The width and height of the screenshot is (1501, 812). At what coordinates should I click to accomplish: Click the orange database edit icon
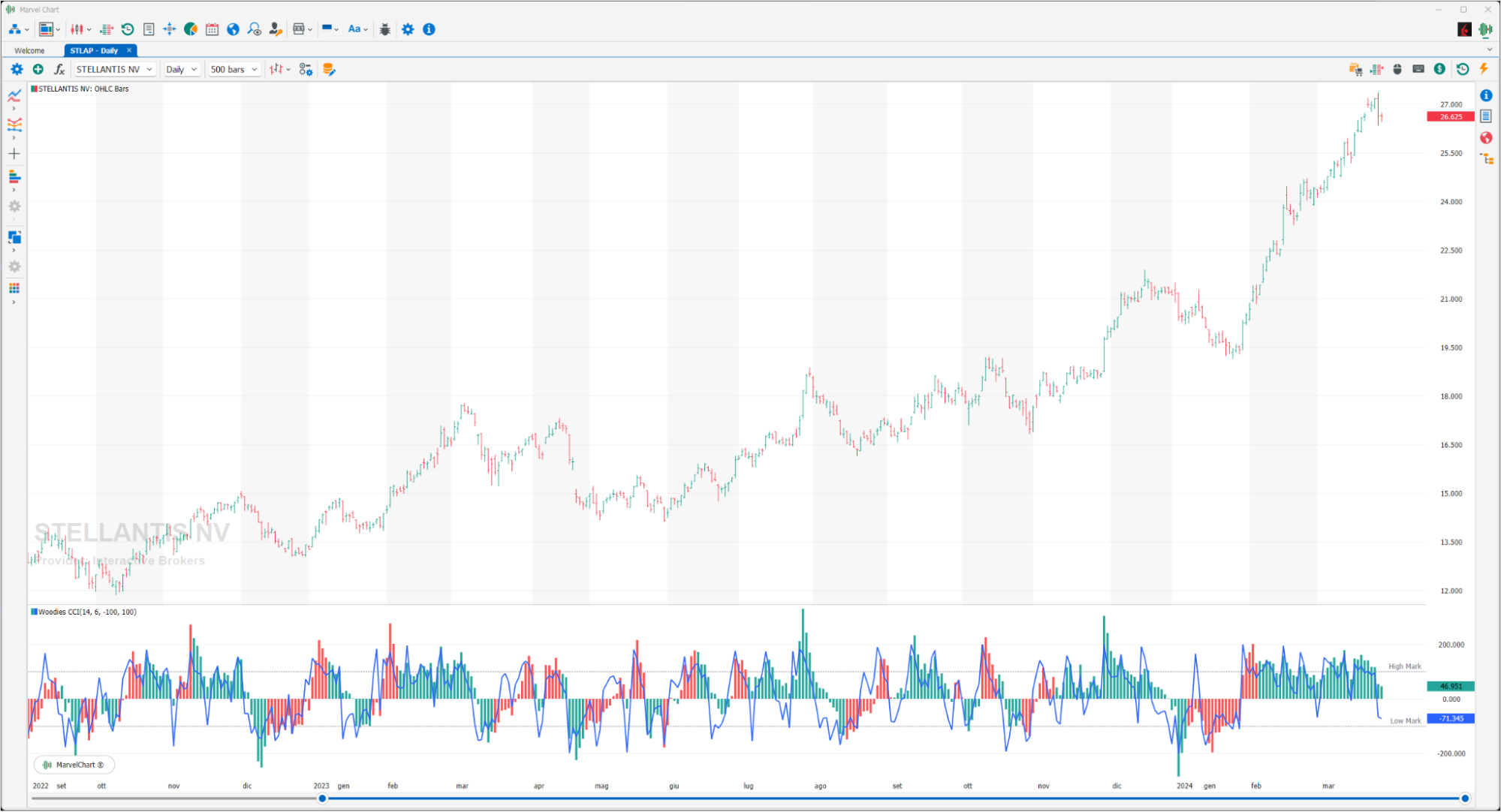click(x=329, y=69)
